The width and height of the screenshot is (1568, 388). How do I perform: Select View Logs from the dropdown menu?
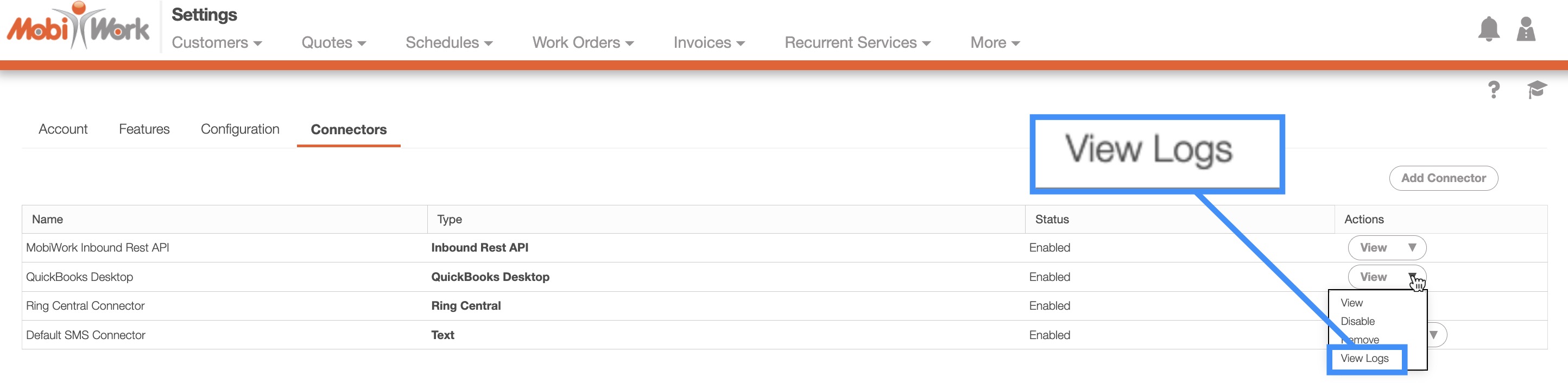click(1364, 358)
